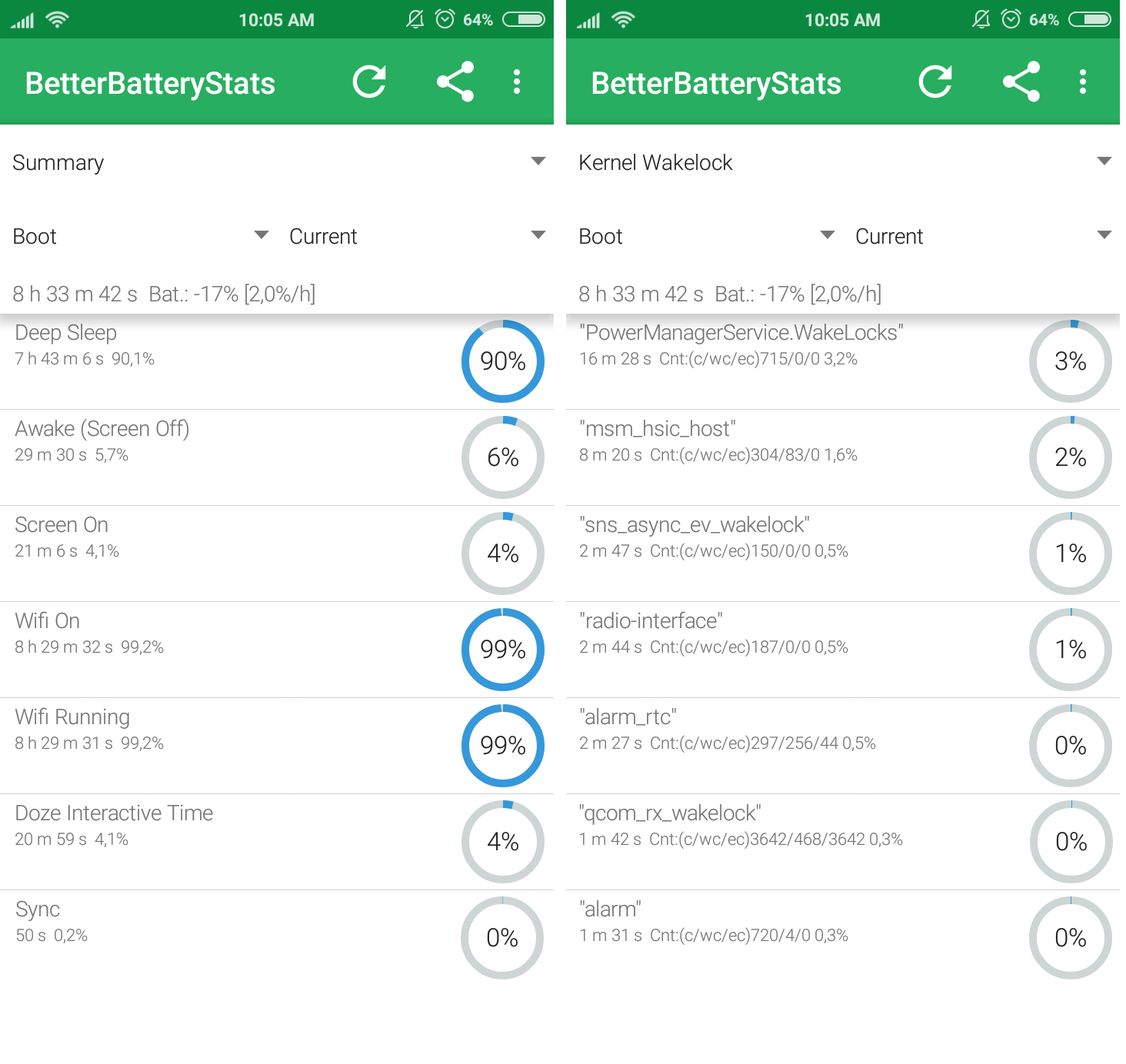The width and height of the screenshot is (1126, 1064).
Task: Tap BetterBatteryStats title in left screen
Action: [x=150, y=83]
